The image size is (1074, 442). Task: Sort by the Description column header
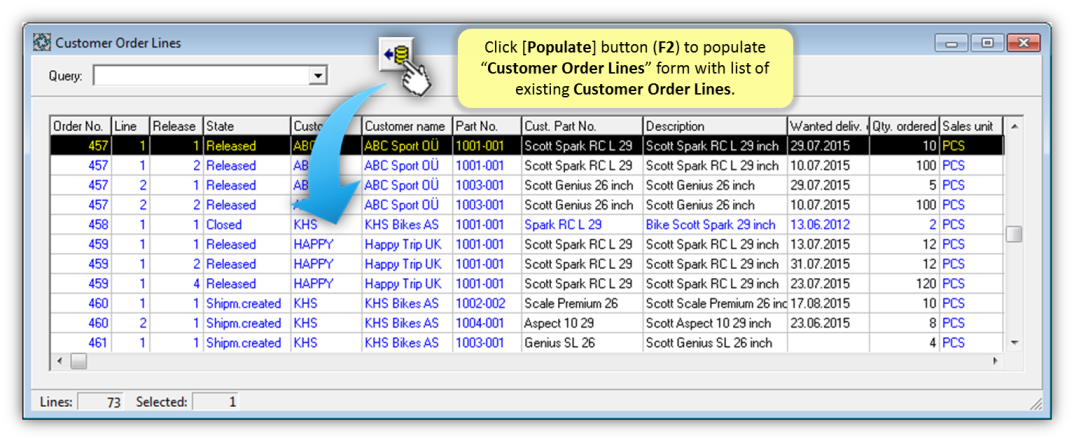715,126
